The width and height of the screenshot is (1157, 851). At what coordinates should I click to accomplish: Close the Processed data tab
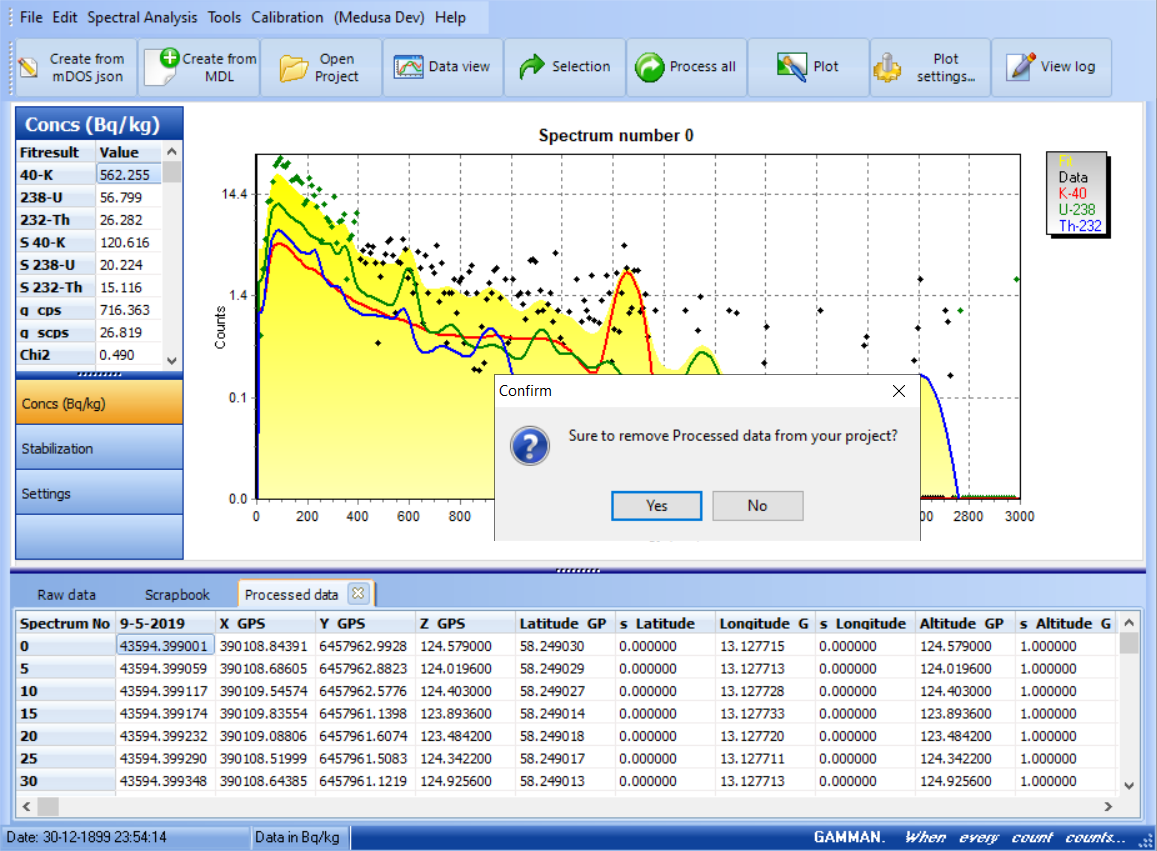358,593
